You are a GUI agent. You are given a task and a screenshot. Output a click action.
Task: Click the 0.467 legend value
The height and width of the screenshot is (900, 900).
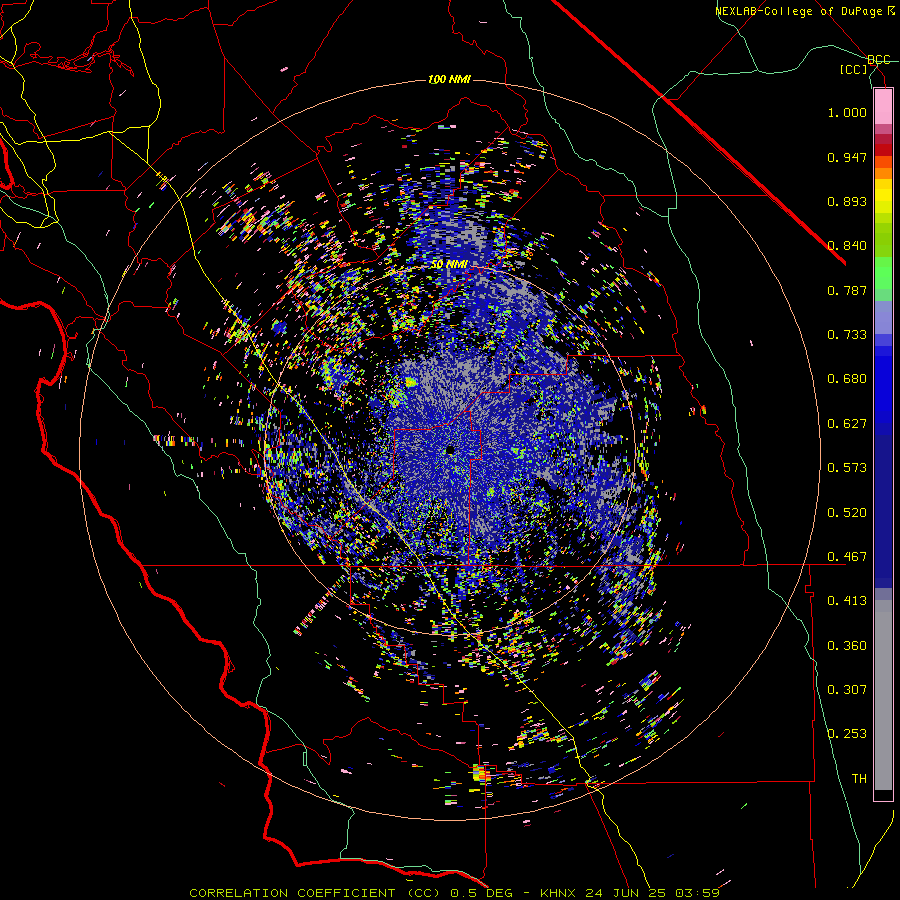click(x=847, y=557)
